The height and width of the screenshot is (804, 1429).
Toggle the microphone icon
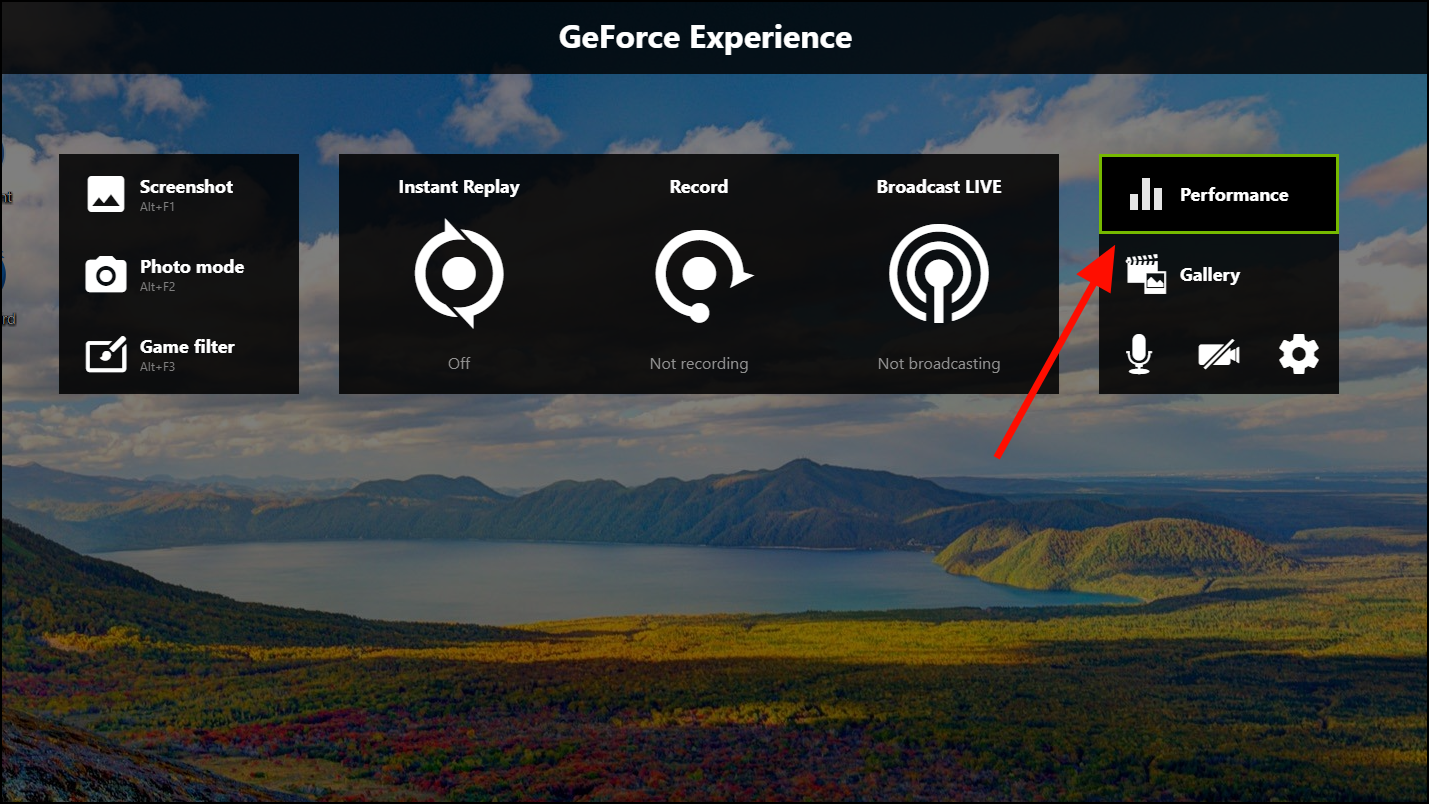pos(1139,354)
